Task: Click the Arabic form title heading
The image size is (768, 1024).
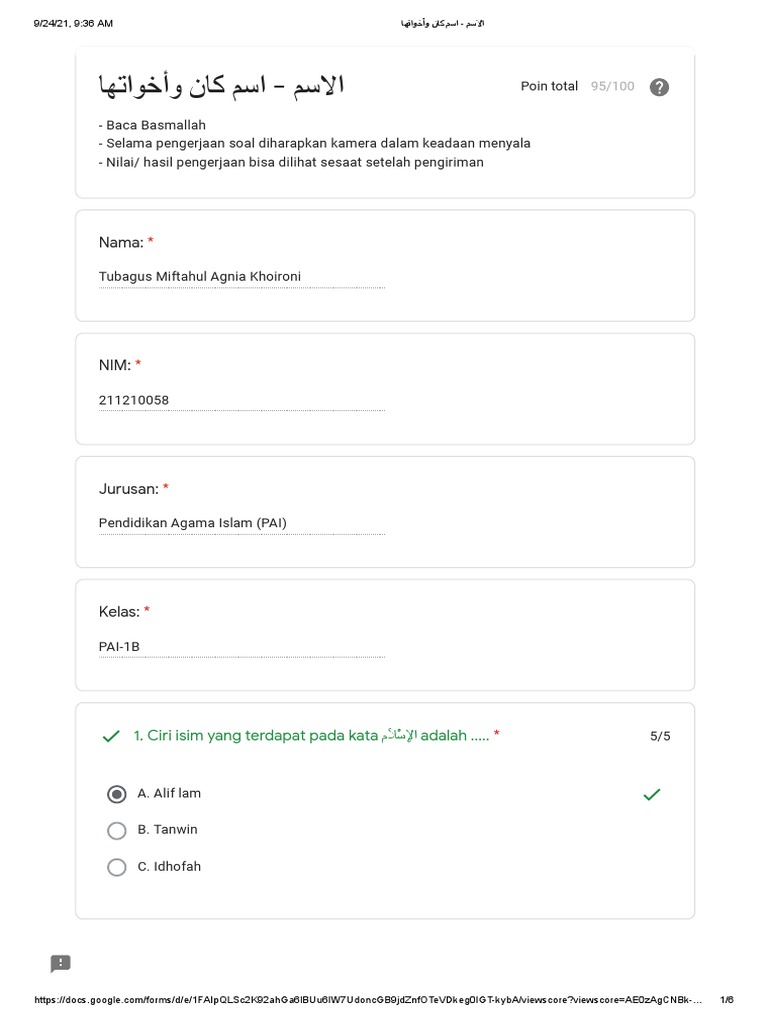Action: (221, 86)
